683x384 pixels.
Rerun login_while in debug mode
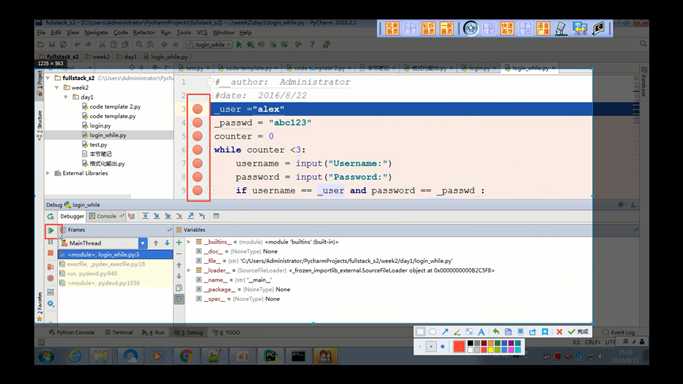click(x=51, y=216)
